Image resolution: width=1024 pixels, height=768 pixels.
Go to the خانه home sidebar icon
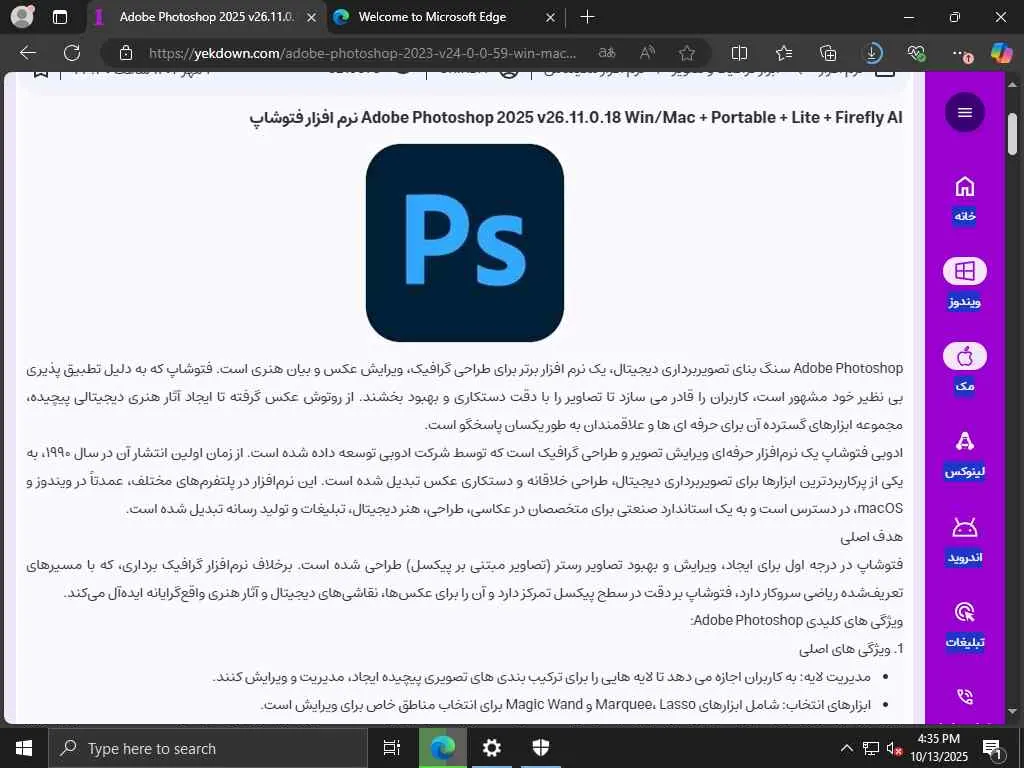pyautogui.click(x=965, y=187)
